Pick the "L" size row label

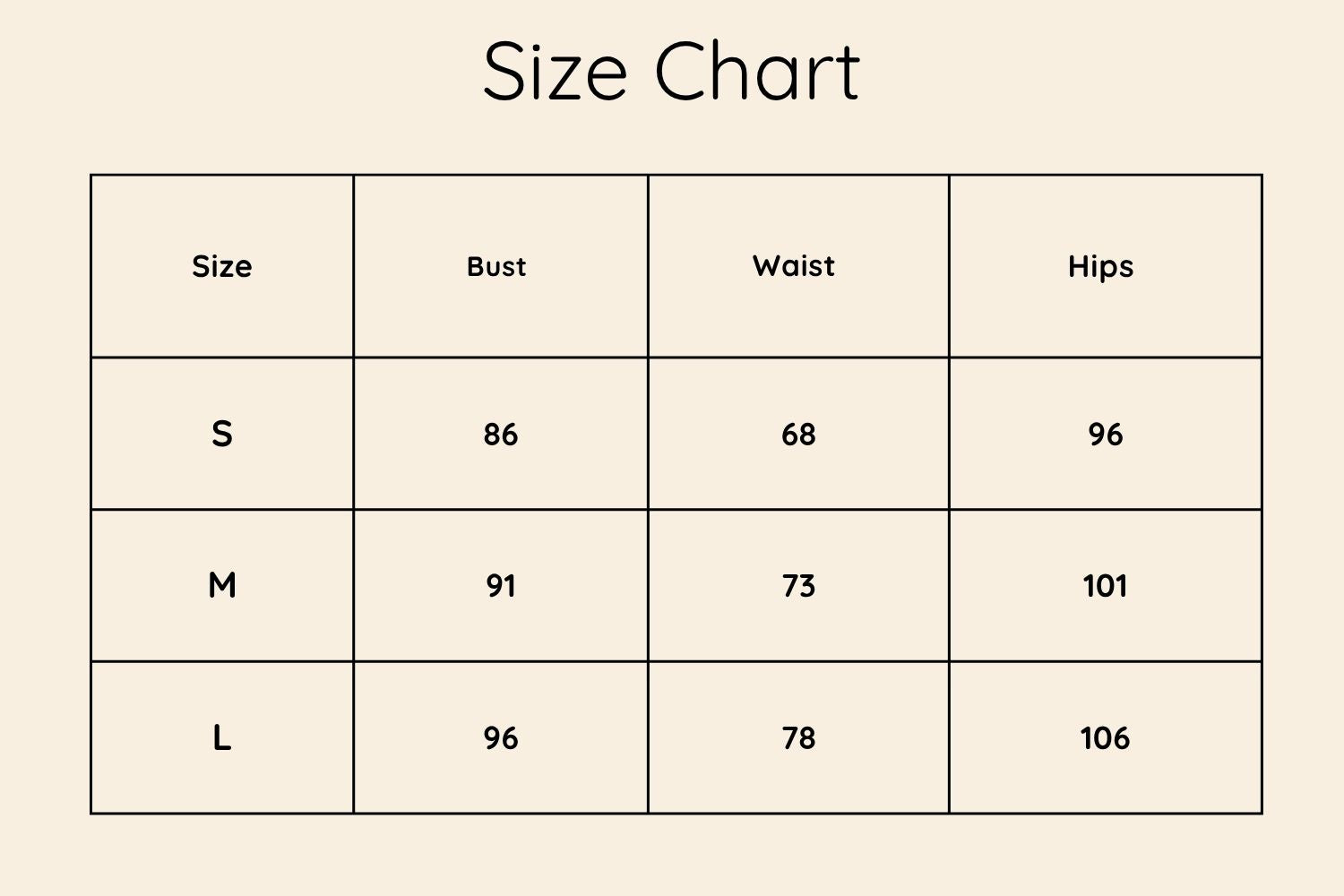tap(222, 738)
